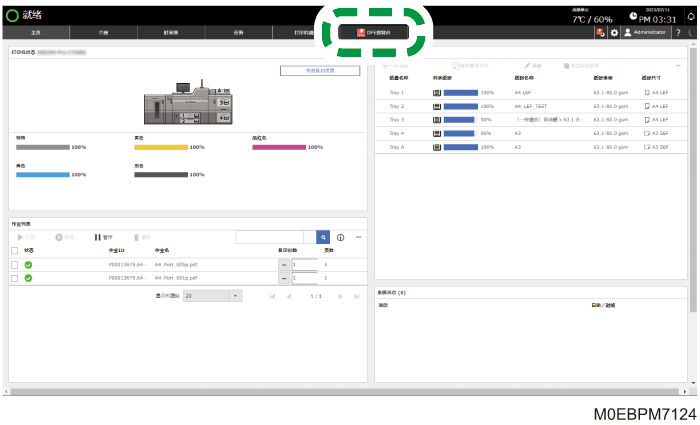Viewport: 700px width, 425px height.
Task: Click the job search input field
Action: (x=270, y=237)
